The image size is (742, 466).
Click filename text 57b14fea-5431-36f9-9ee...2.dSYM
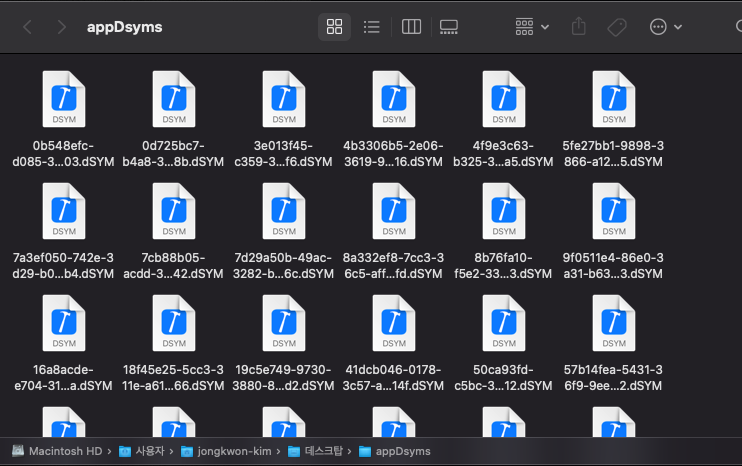[x=613, y=378]
